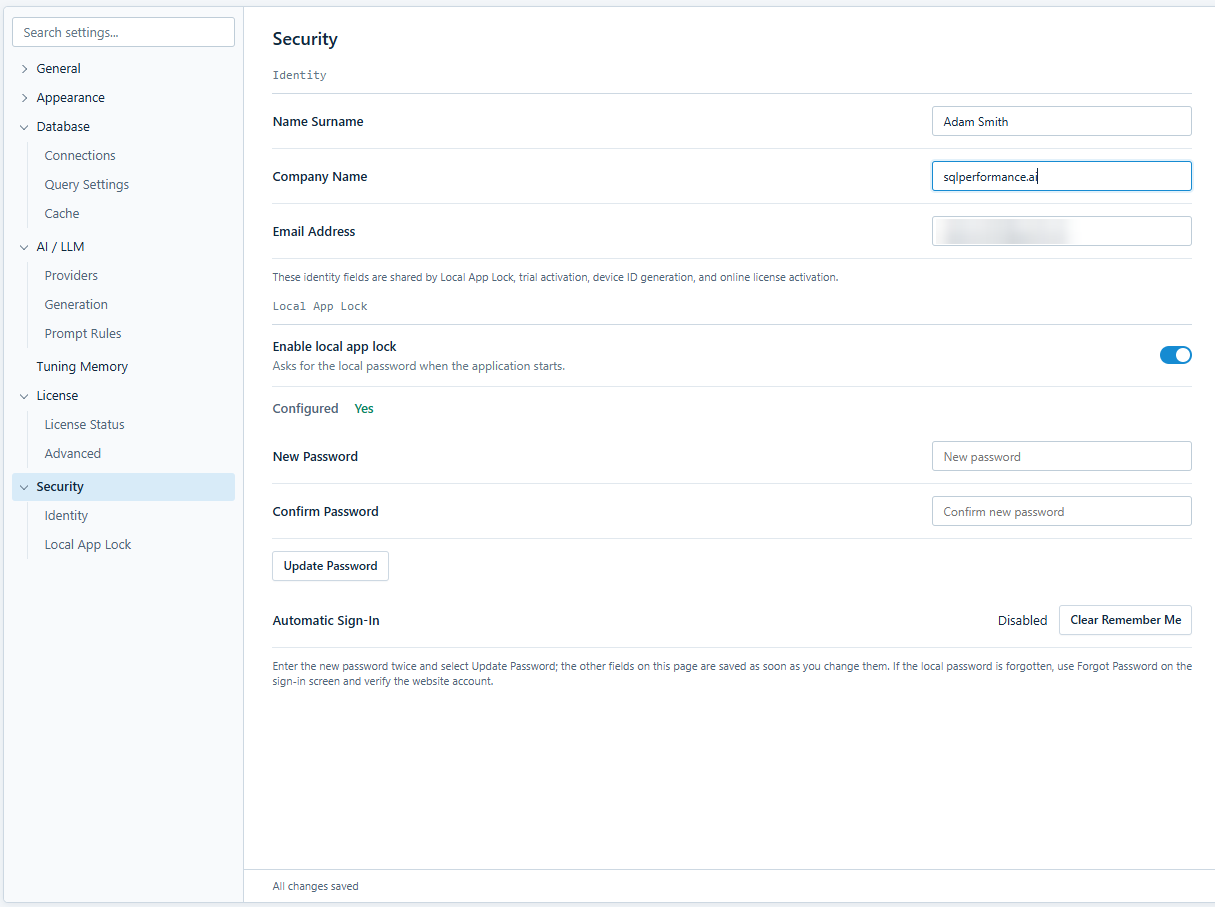Collapse the AI / LLM section chevron
Viewport: 1215px width, 907px height.
click(24, 247)
